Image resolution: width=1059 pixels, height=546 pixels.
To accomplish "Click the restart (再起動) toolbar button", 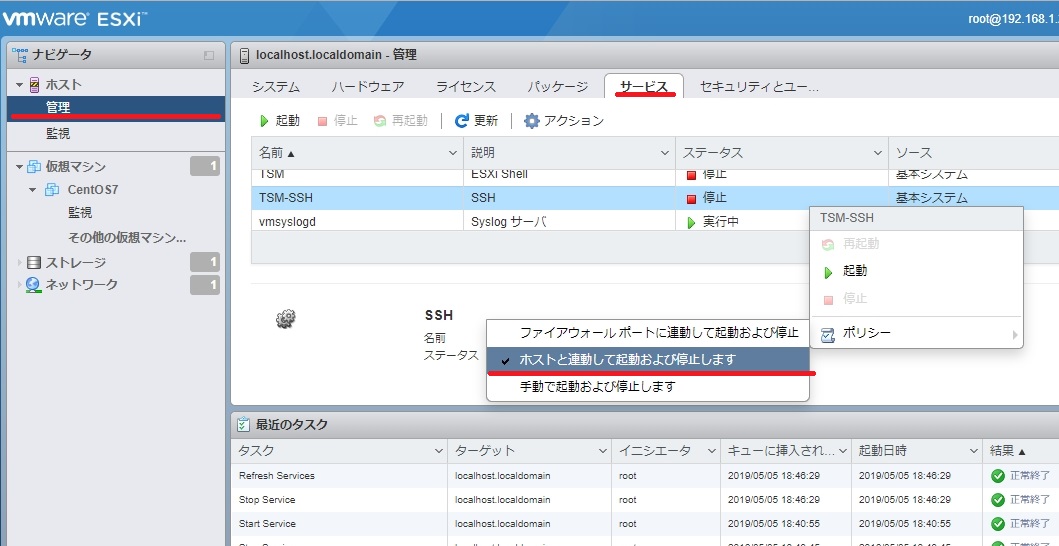I will click(x=401, y=121).
